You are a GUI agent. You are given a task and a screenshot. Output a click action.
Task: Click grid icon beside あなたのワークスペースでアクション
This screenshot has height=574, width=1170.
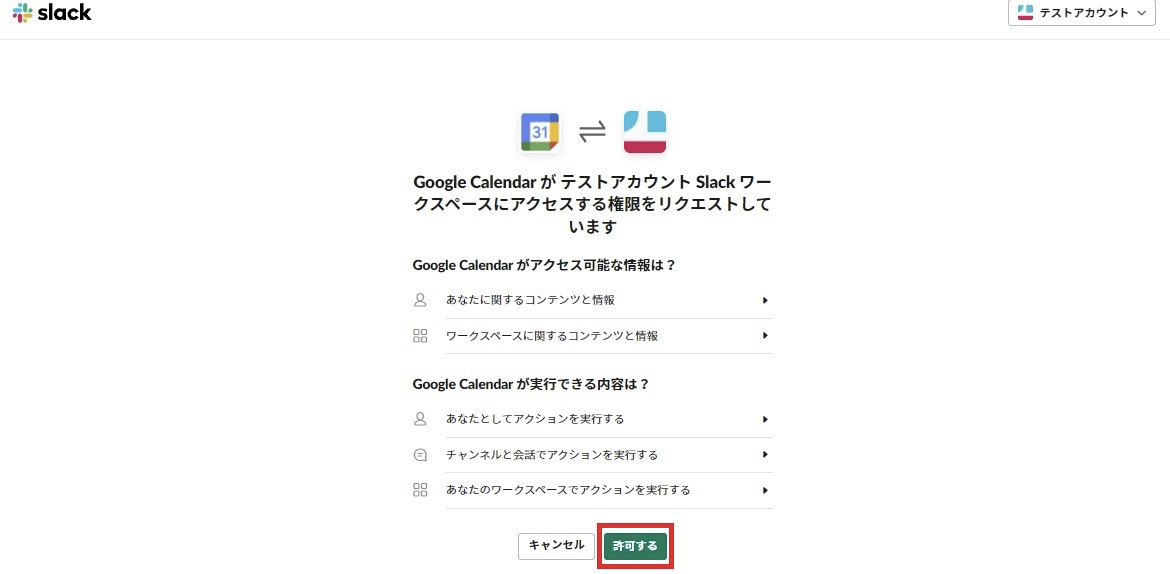(420, 490)
